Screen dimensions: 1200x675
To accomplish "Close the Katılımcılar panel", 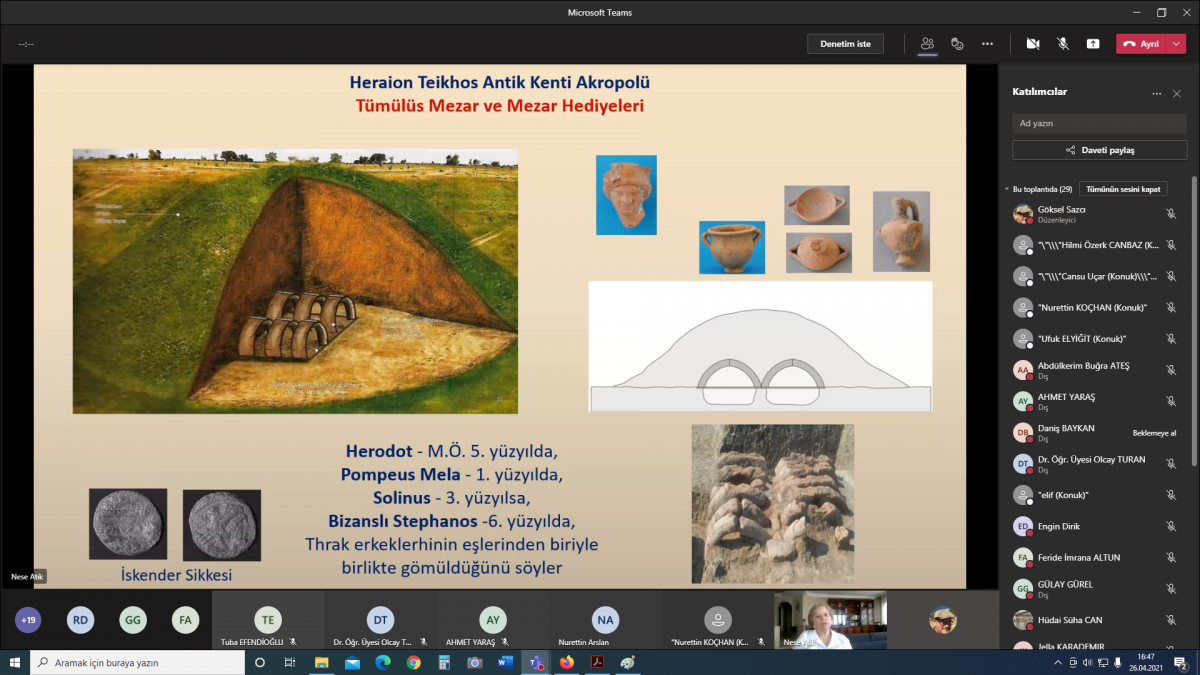I will (x=1177, y=93).
